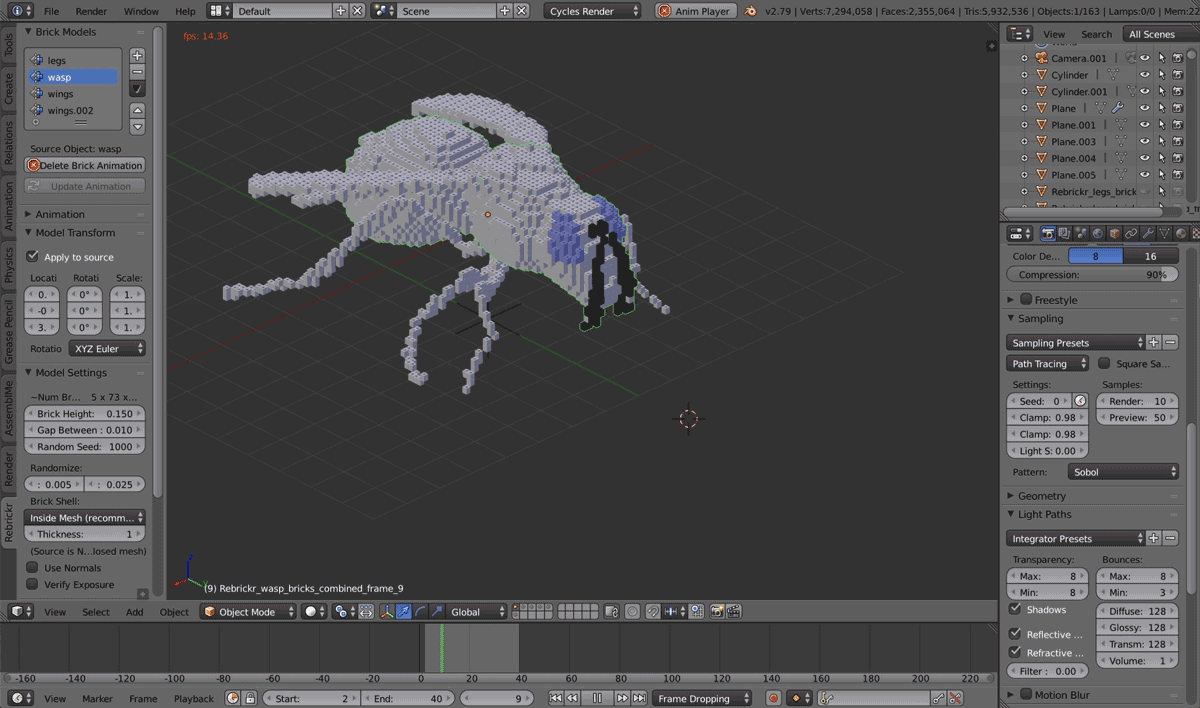Hide Plane.001 using its eye icon
The image size is (1200, 708).
pyautogui.click(x=1145, y=125)
